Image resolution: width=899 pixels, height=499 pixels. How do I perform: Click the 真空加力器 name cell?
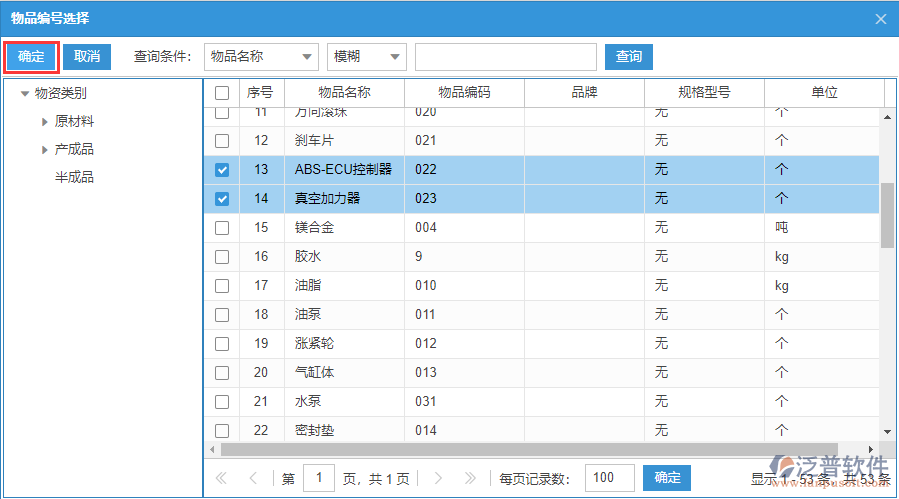345,199
